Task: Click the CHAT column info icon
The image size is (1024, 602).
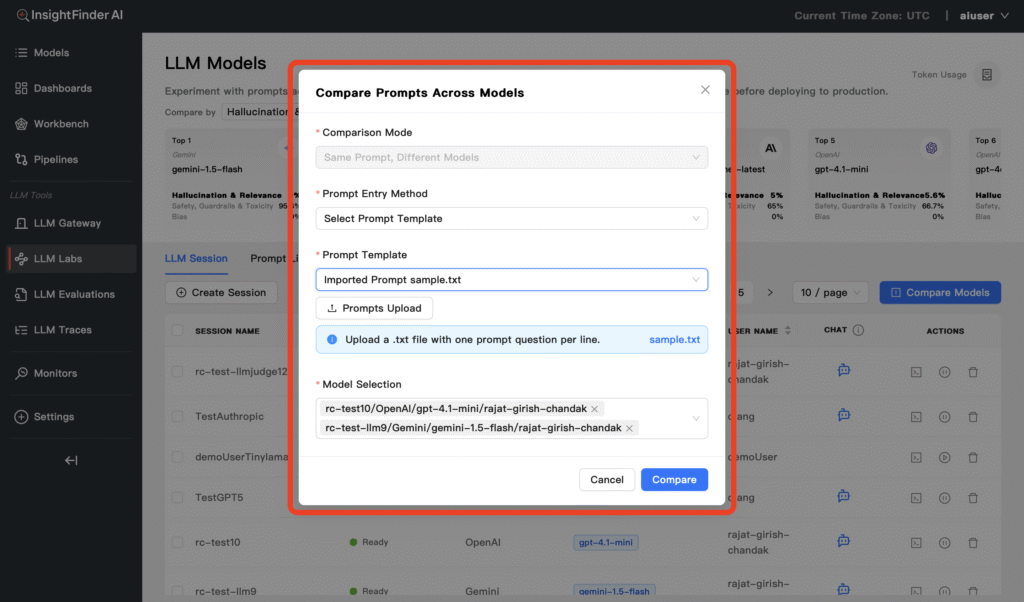Action: (858, 330)
